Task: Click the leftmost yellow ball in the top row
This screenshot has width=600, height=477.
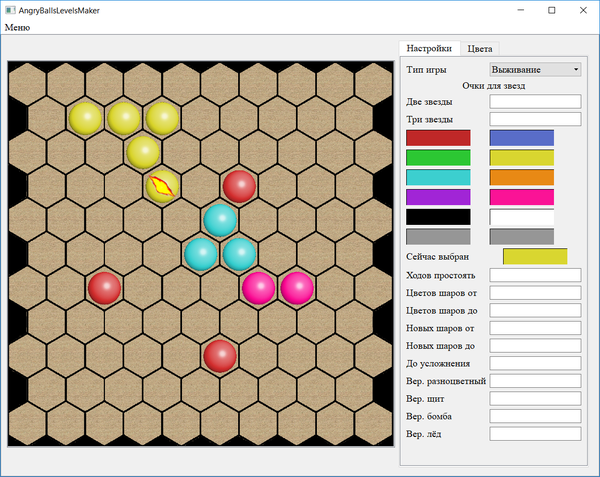Action: point(86,118)
